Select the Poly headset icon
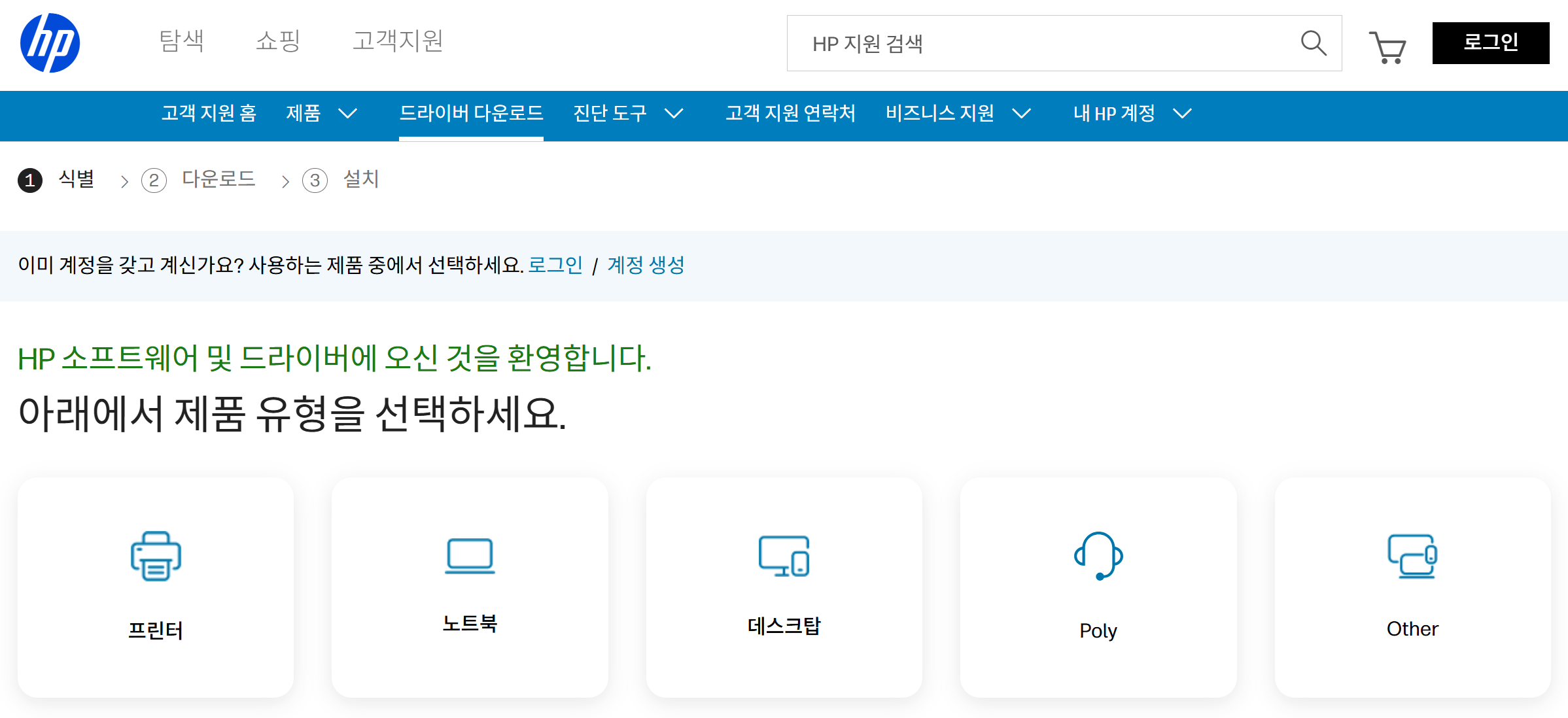The height and width of the screenshot is (718, 1568). tap(1098, 556)
